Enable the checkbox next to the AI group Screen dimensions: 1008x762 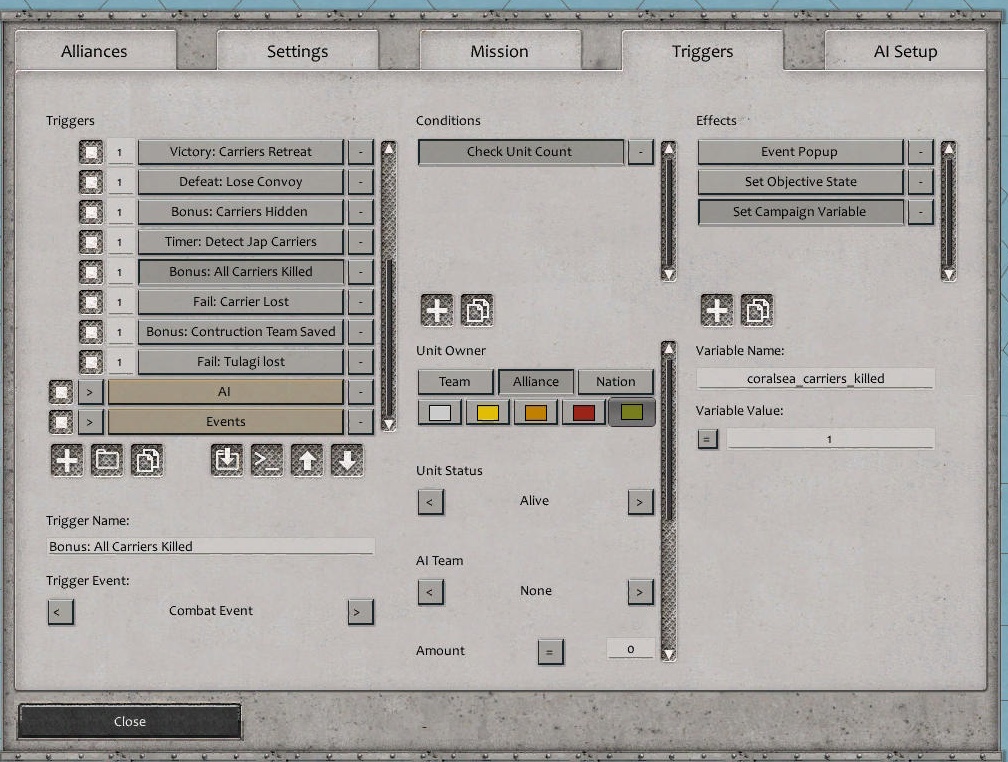click(61, 391)
